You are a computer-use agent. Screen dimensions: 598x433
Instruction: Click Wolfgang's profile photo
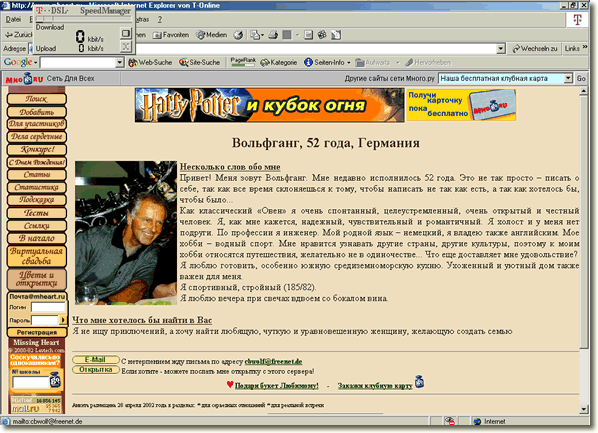(x=126, y=233)
